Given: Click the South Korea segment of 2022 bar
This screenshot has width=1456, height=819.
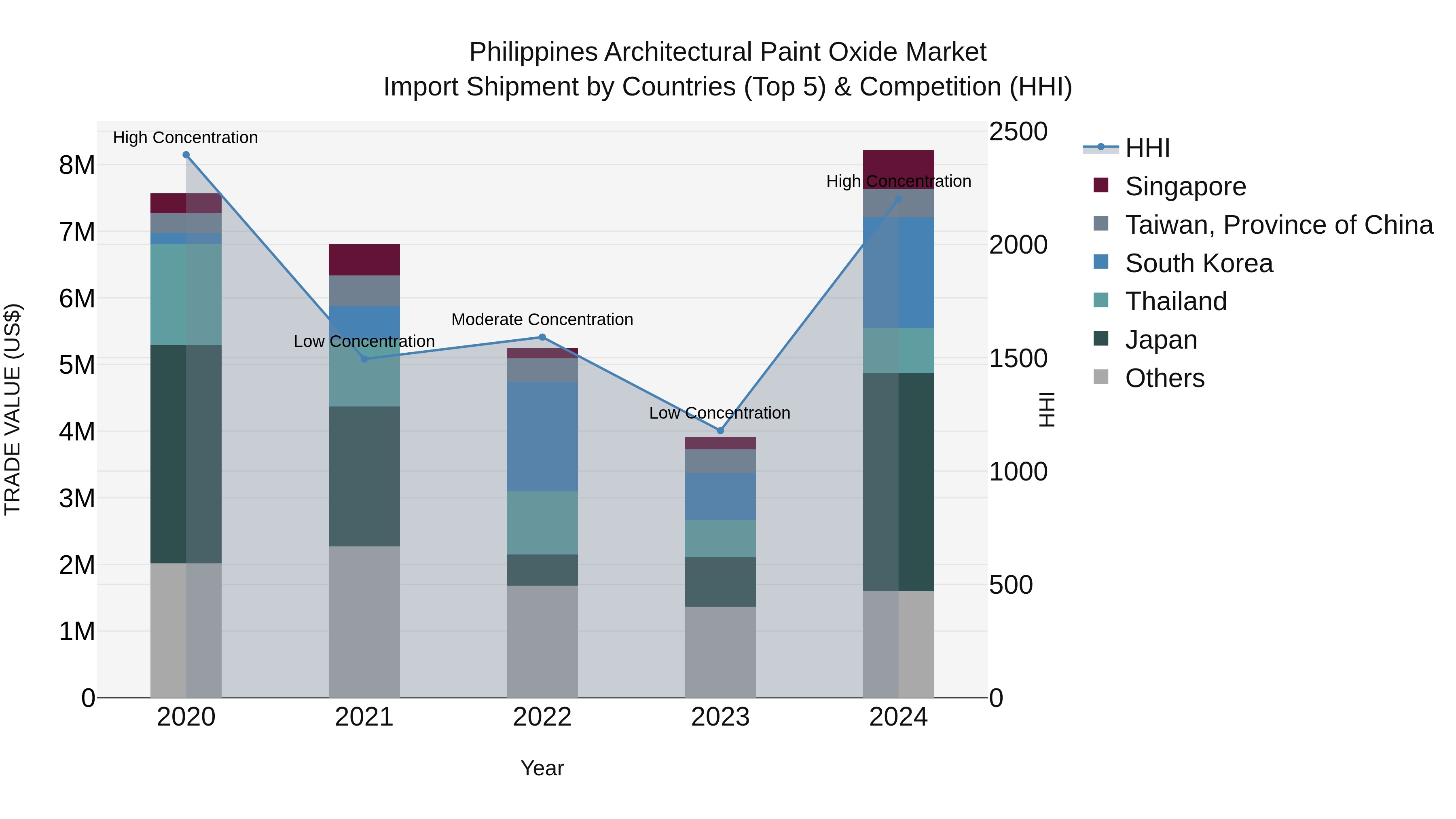Looking at the screenshot, I should (x=542, y=436).
